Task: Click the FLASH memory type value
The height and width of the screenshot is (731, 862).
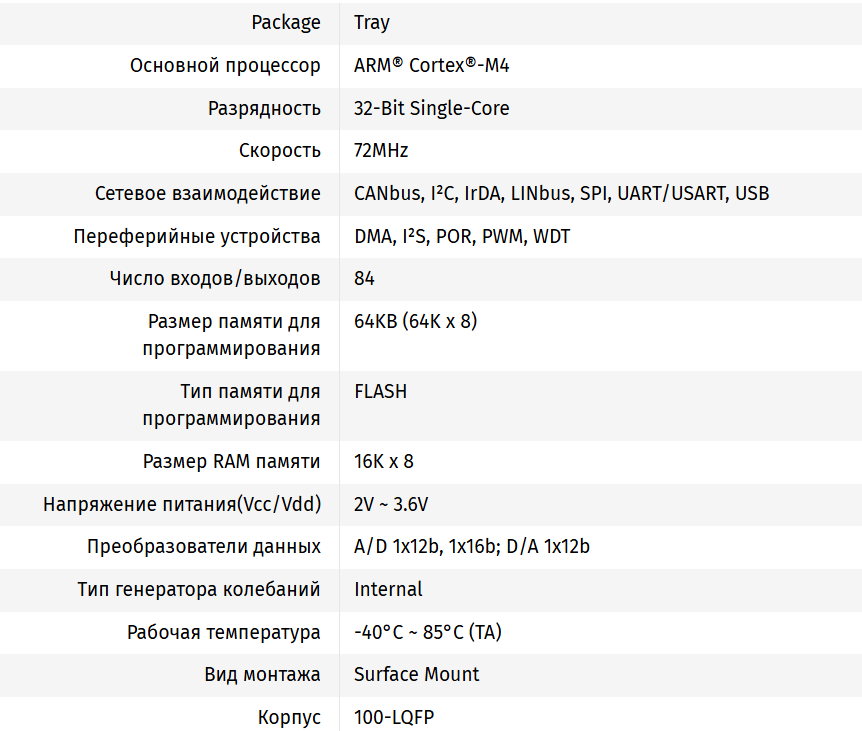Action: [x=380, y=392]
